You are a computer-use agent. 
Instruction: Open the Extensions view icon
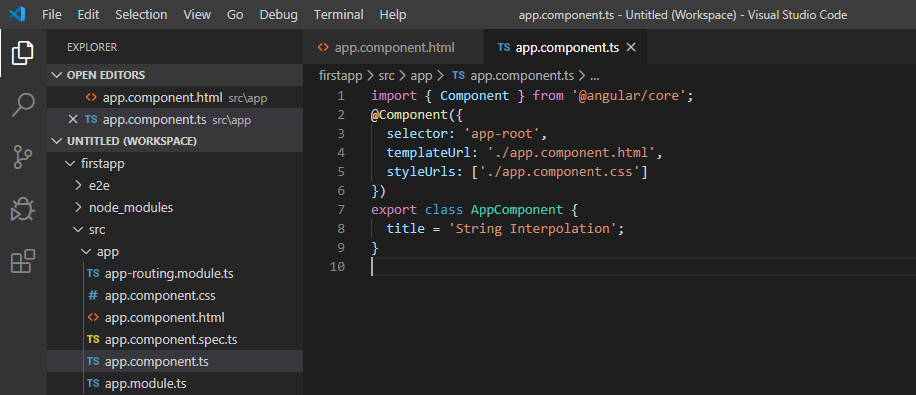[23, 261]
